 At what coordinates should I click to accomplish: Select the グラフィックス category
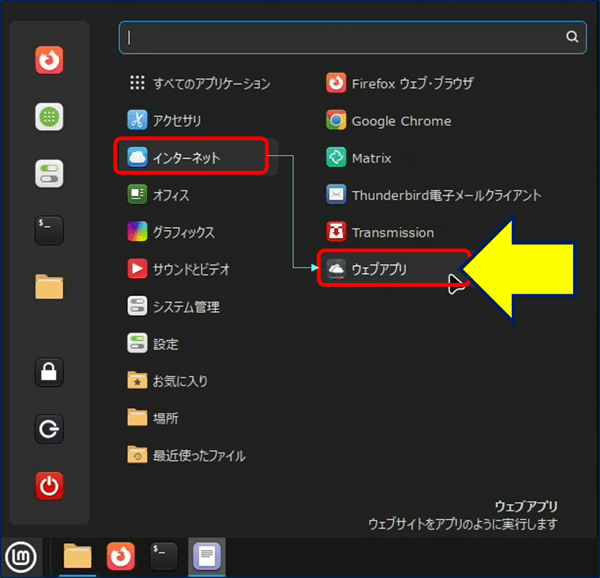pos(171,232)
